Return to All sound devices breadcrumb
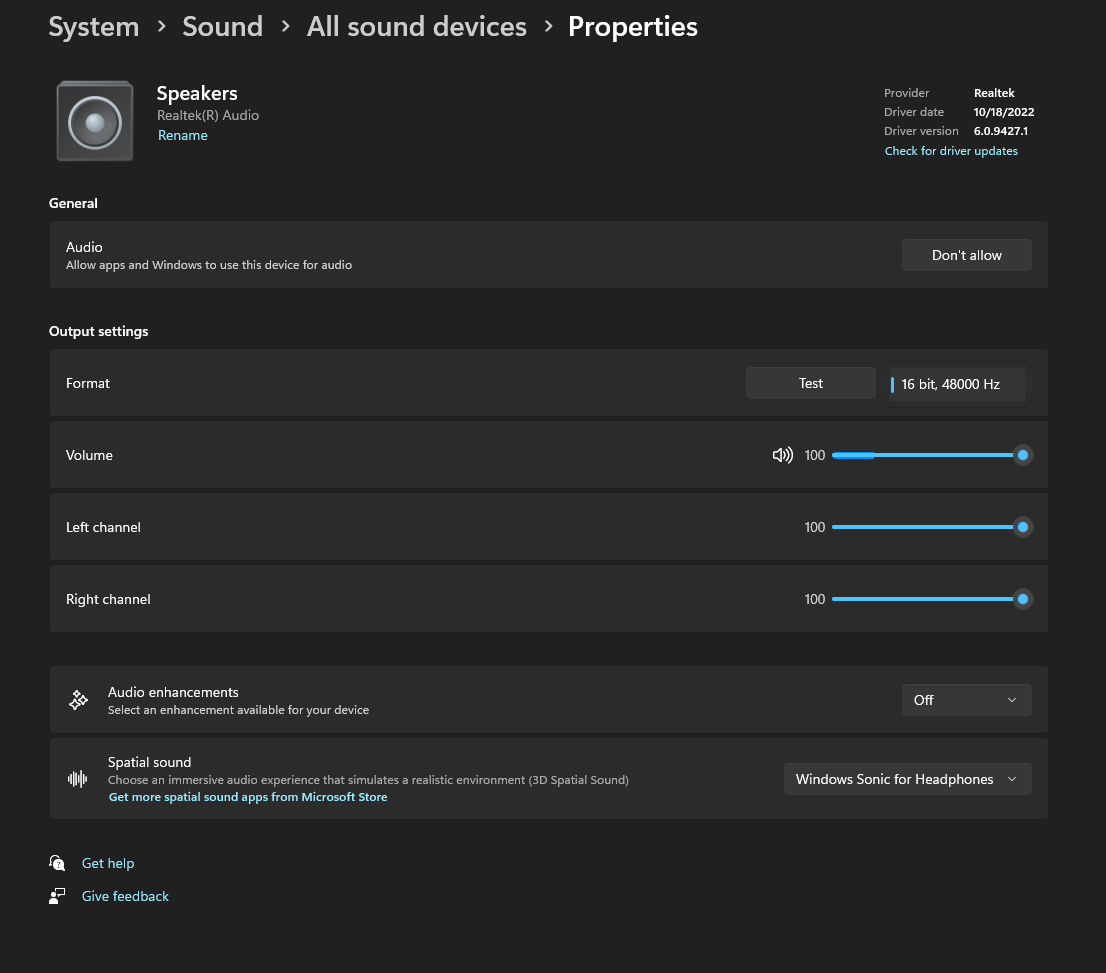Screen dimensions: 1106x973 (x=416, y=27)
